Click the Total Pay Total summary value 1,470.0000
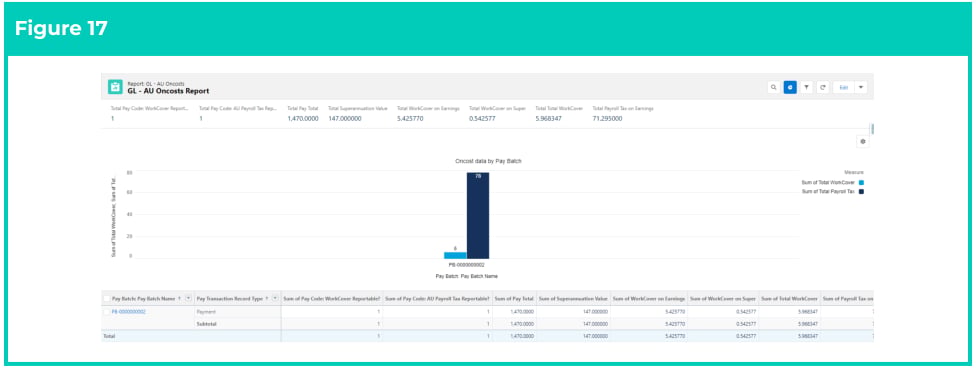This screenshot has height=370, width=976. point(303,118)
